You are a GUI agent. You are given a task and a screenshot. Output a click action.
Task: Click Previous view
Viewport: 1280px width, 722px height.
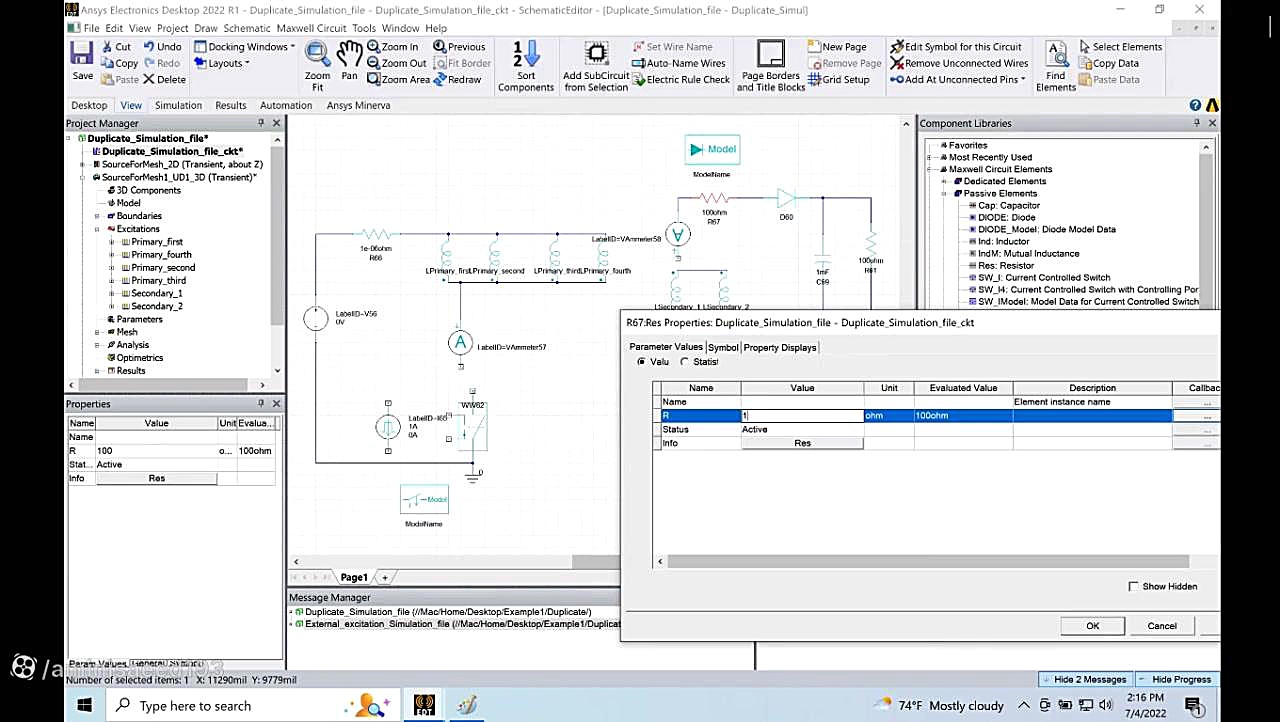point(459,47)
